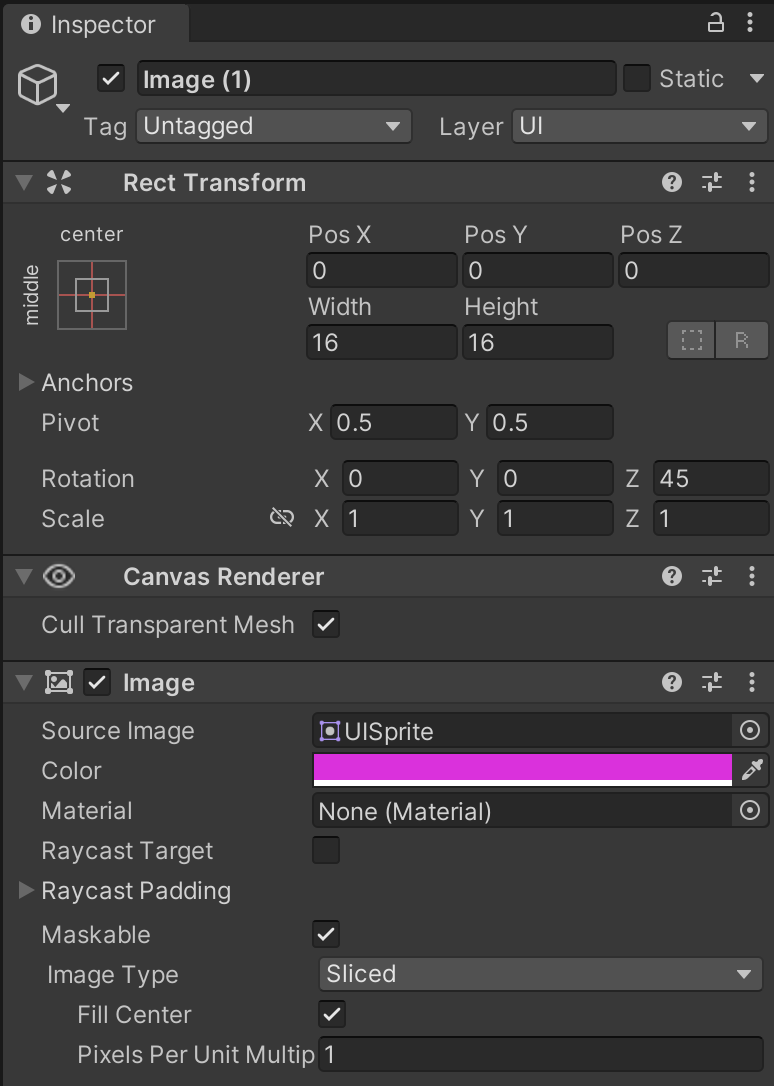Toggle blueprint mode in Rect Transform
774x1086 pixels.
[692, 340]
